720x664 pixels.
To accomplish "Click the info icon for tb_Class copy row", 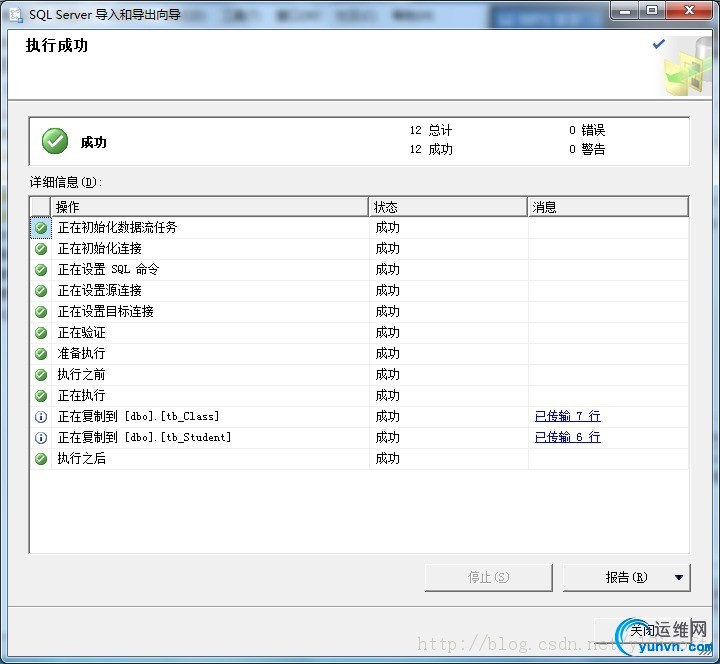I will coord(41,416).
